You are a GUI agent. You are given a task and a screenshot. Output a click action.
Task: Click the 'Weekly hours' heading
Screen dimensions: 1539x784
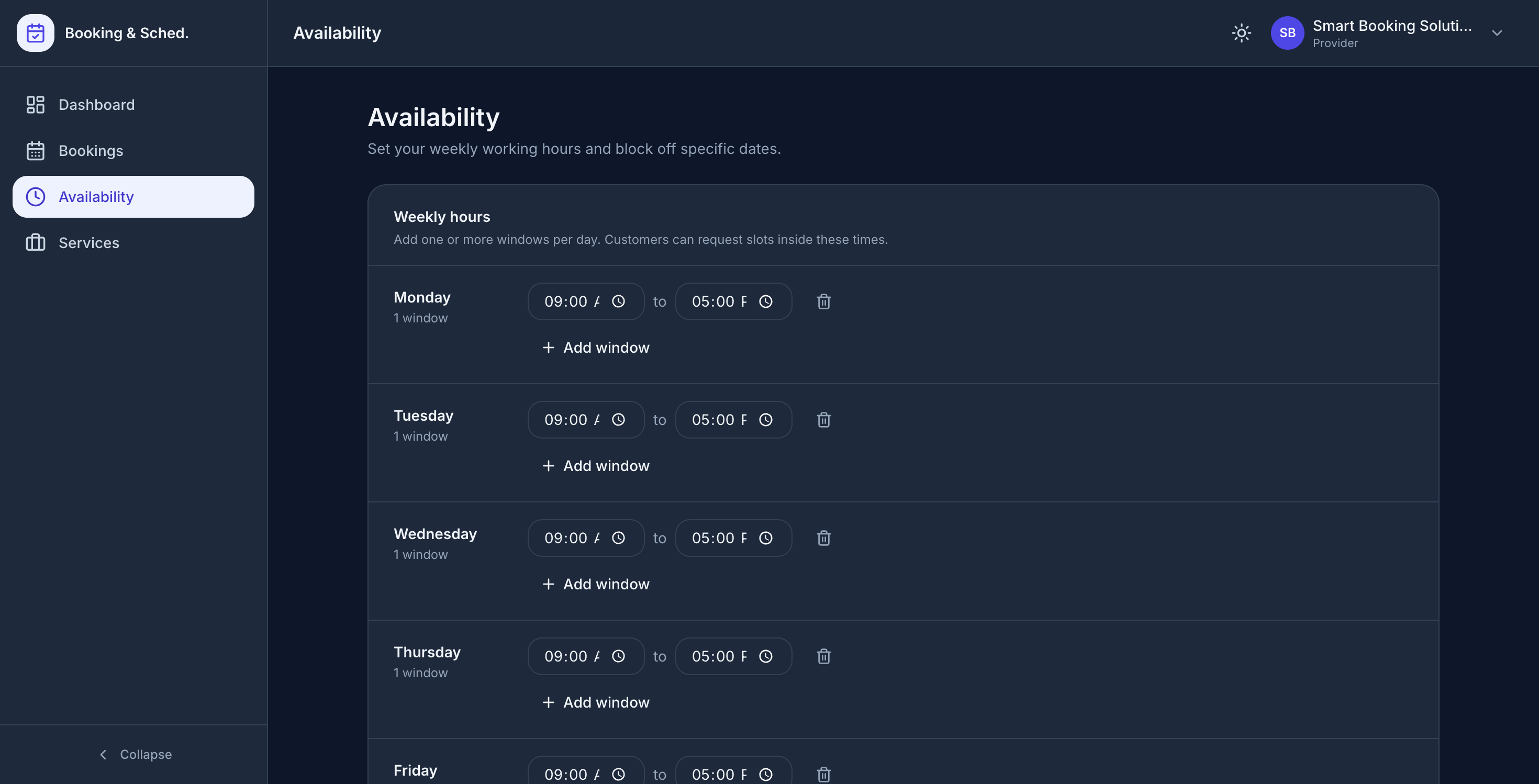coord(441,217)
